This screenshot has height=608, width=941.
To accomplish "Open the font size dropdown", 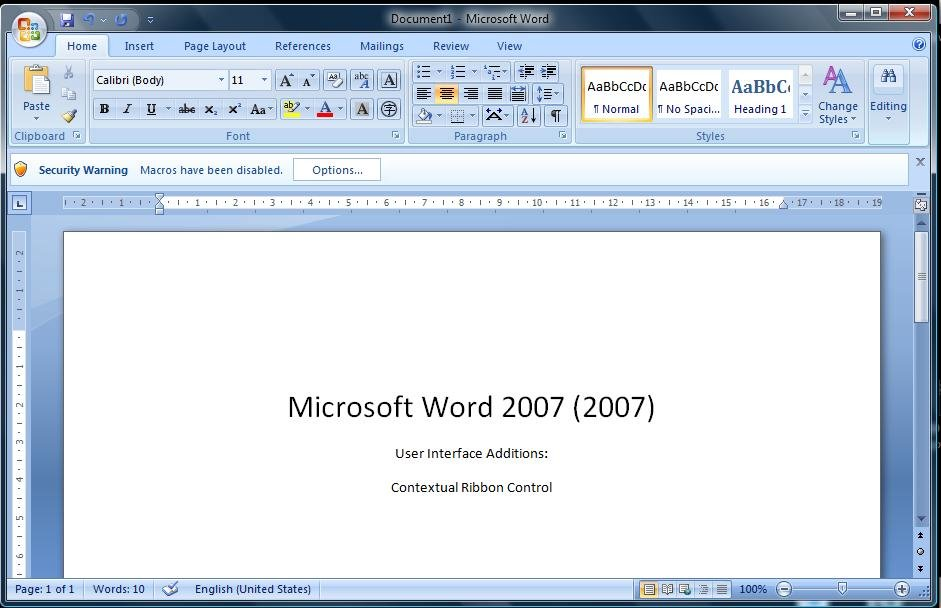I will (x=264, y=79).
